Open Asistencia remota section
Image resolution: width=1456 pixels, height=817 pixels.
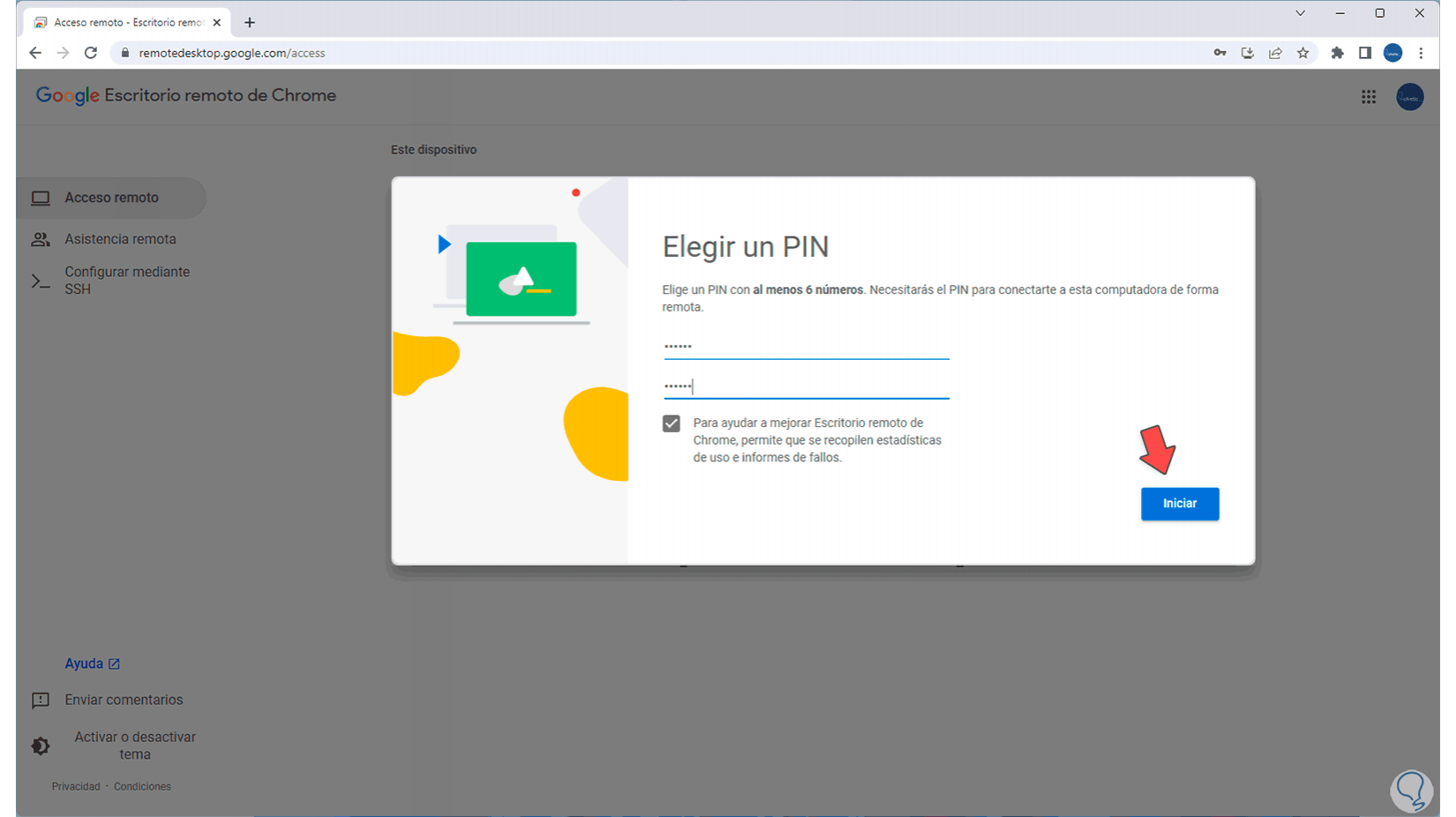coord(120,239)
